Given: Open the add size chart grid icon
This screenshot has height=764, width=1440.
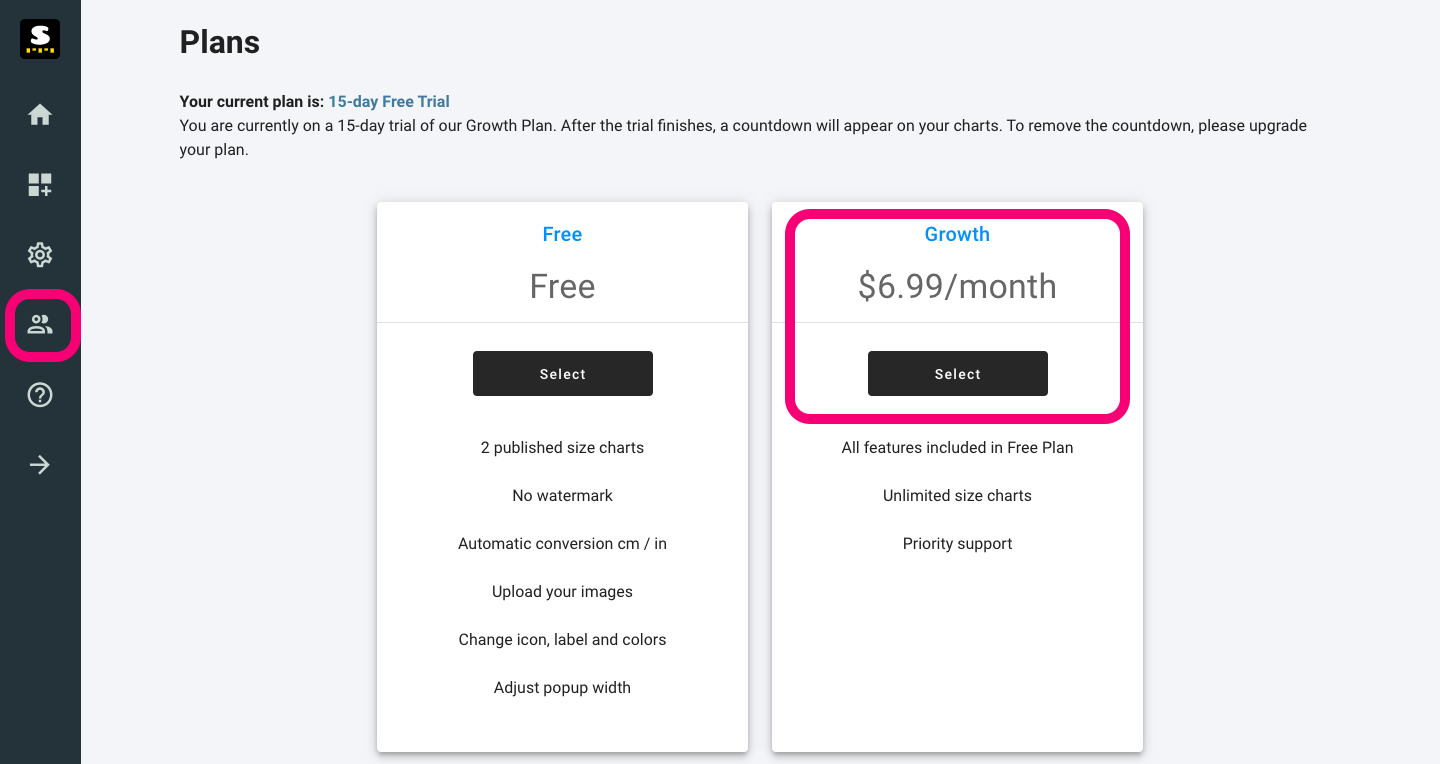Looking at the screenshot, I should tap(40, 185).
